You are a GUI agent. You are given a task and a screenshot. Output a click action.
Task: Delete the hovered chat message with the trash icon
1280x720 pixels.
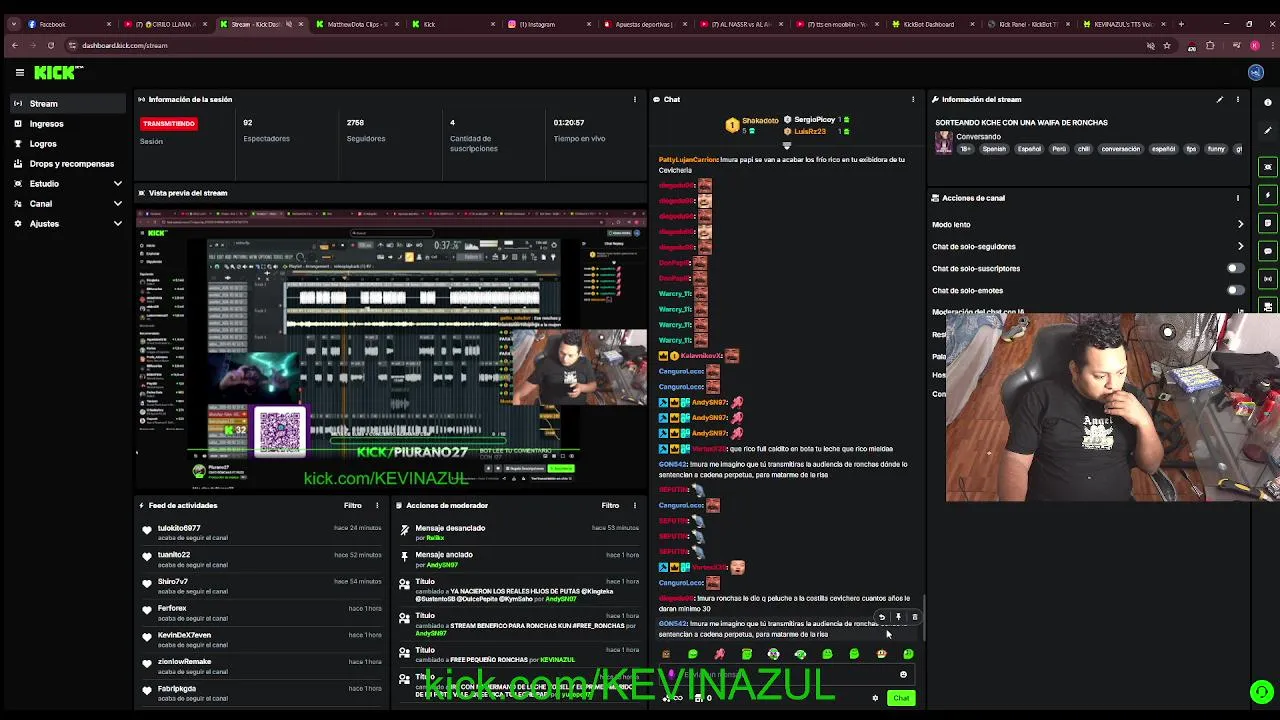pyautogui.click(x=914, y=617)
